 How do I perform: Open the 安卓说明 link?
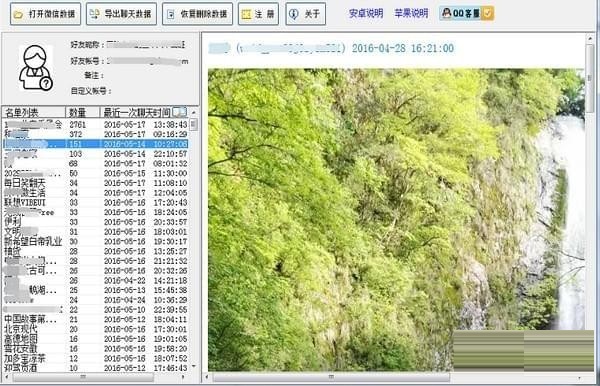click(x=366, y=13)
